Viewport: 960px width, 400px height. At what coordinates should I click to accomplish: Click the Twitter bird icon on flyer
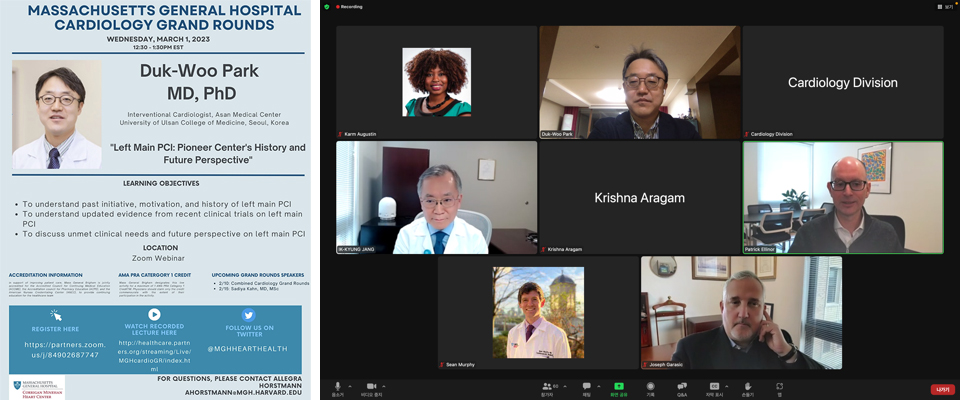249,315
